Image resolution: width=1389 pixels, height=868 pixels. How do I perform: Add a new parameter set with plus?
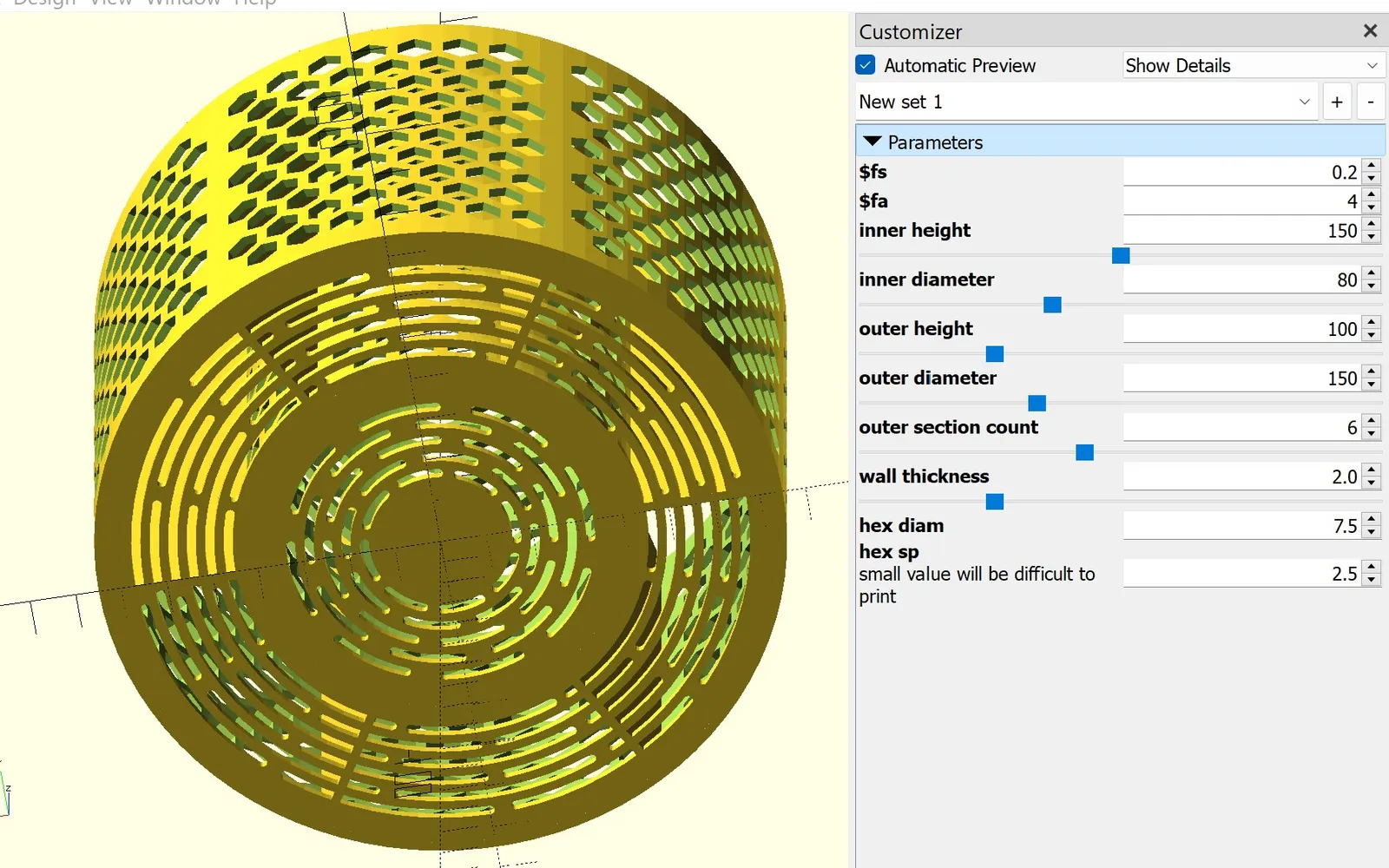click(x=1337, y=102)
